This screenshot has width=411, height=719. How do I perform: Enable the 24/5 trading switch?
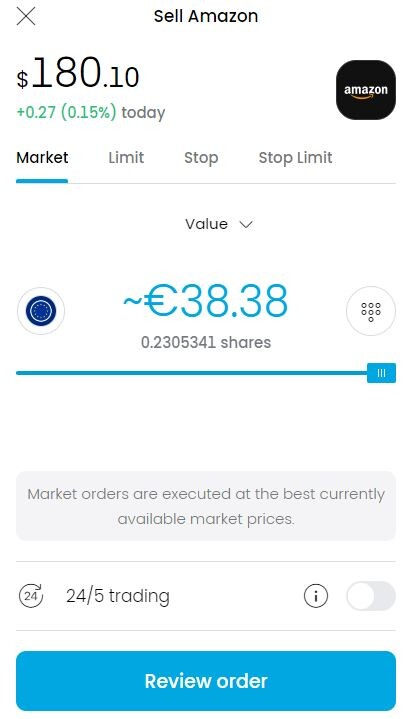pyautogui.click(x=371, y=596)
